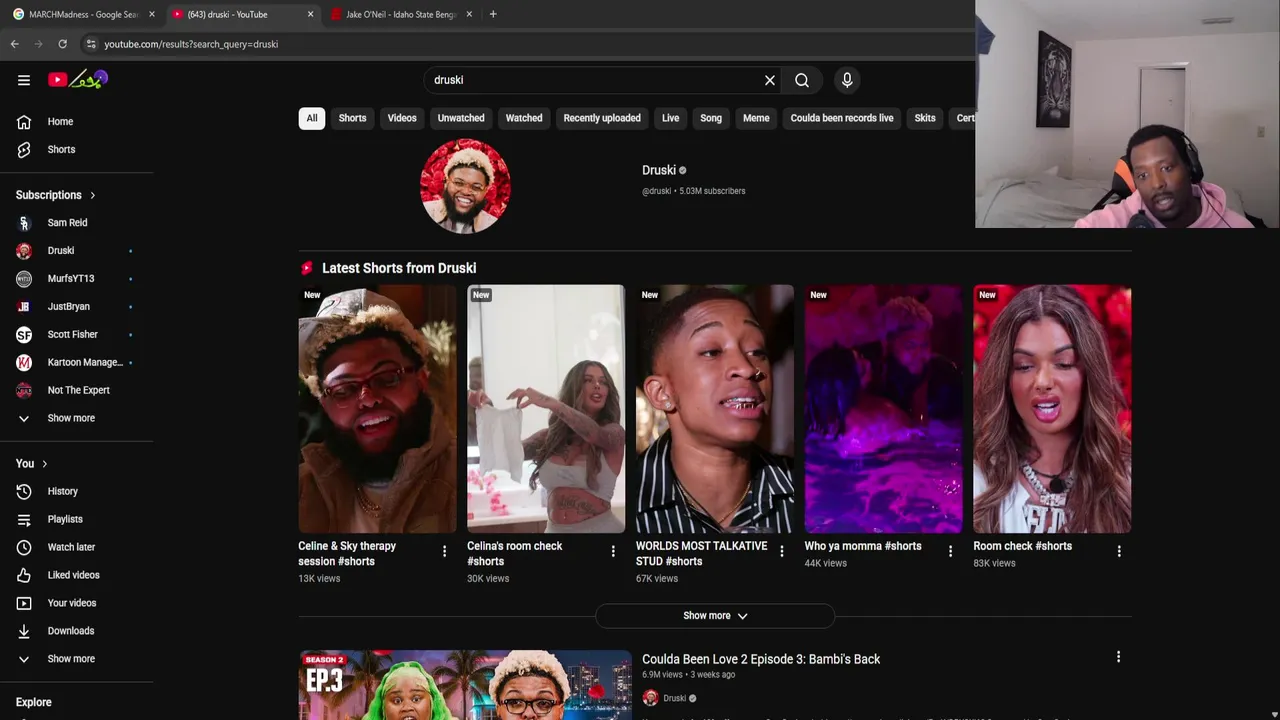Click the Druski channel avatar
This screenshot has width=1280, height=720.
pyautogui.click(x=465, y=186)
